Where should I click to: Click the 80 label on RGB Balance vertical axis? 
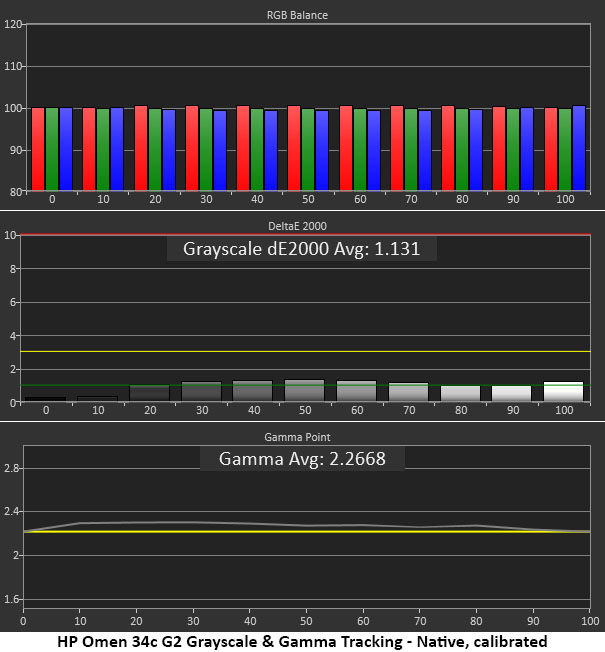point(16,192)
